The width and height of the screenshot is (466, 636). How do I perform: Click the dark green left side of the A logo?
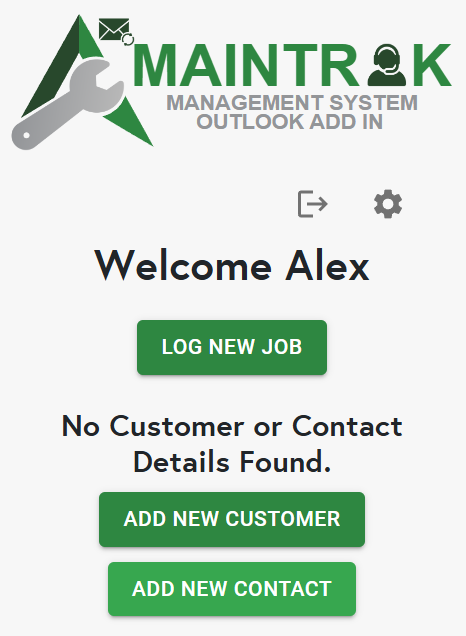[51, 67]
